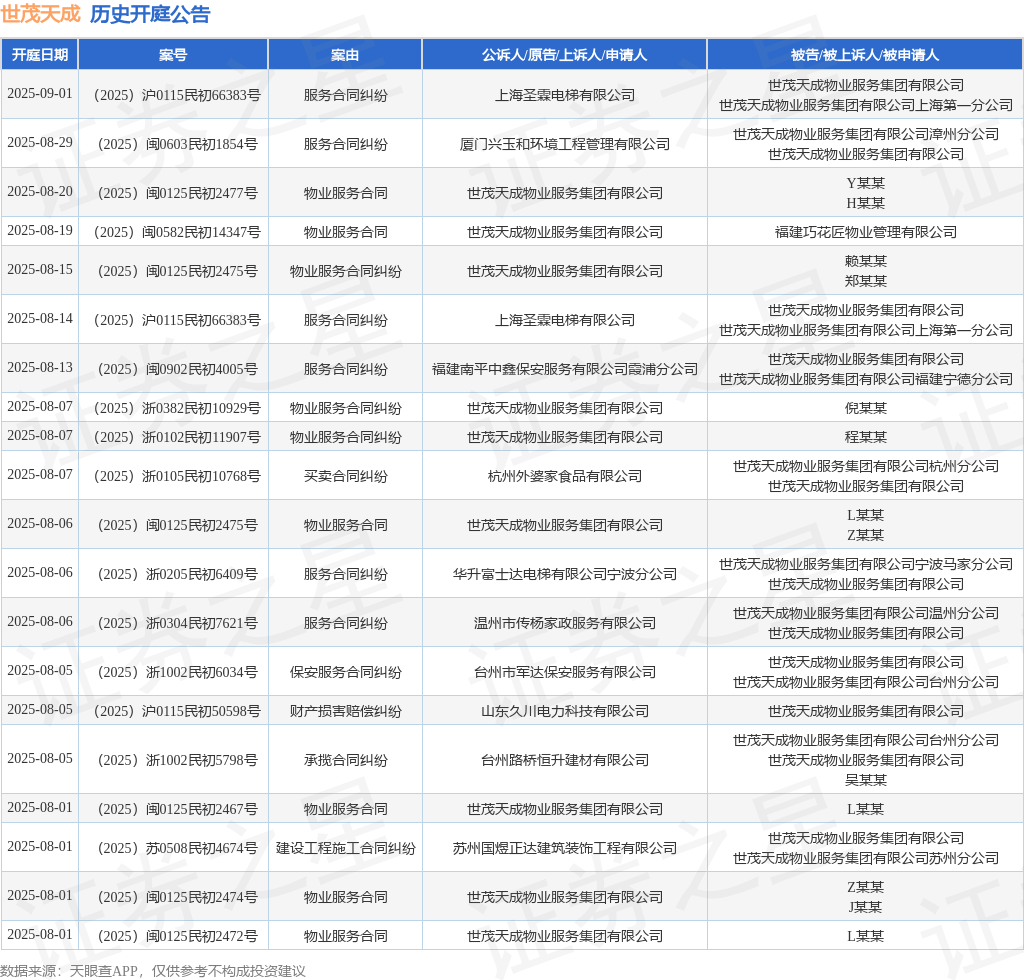This screenshot has height=980, width=1024.
Task: Click case number 浙0102民初11907号
Action: tap(177, 437)
